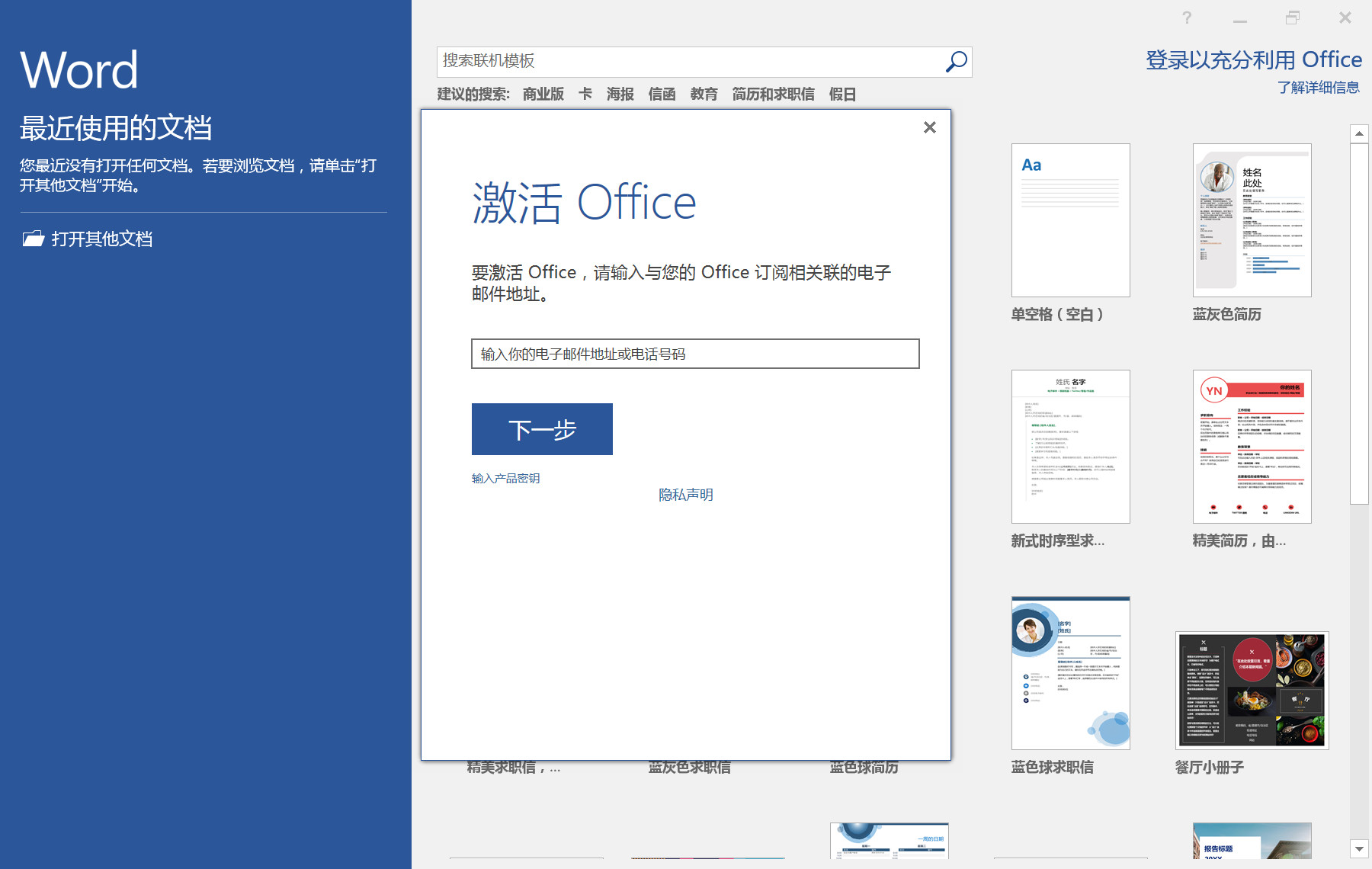Open the 隐私声明 link
This screenshot has width=1372, height=869.
pos(686,495)
